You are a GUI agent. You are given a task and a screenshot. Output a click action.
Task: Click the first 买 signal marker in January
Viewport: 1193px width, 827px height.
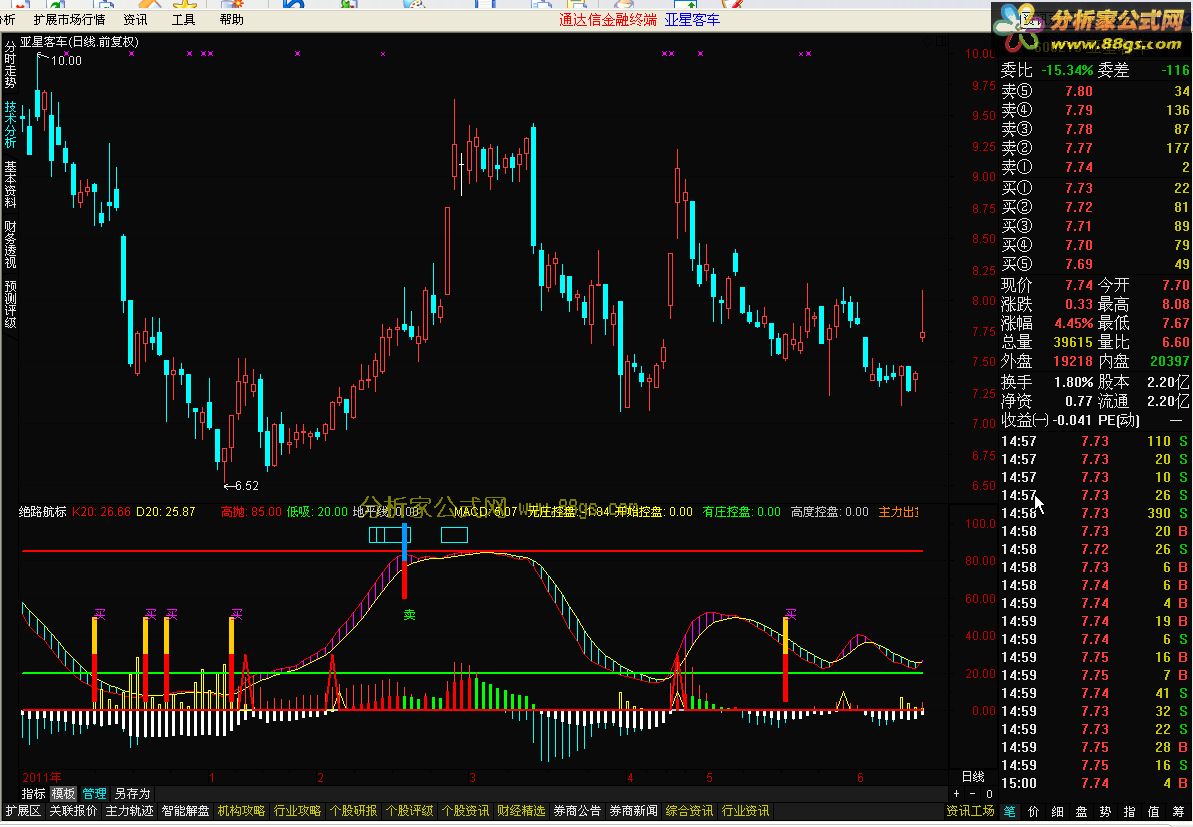pyautogui.click(x=100, y=613)
